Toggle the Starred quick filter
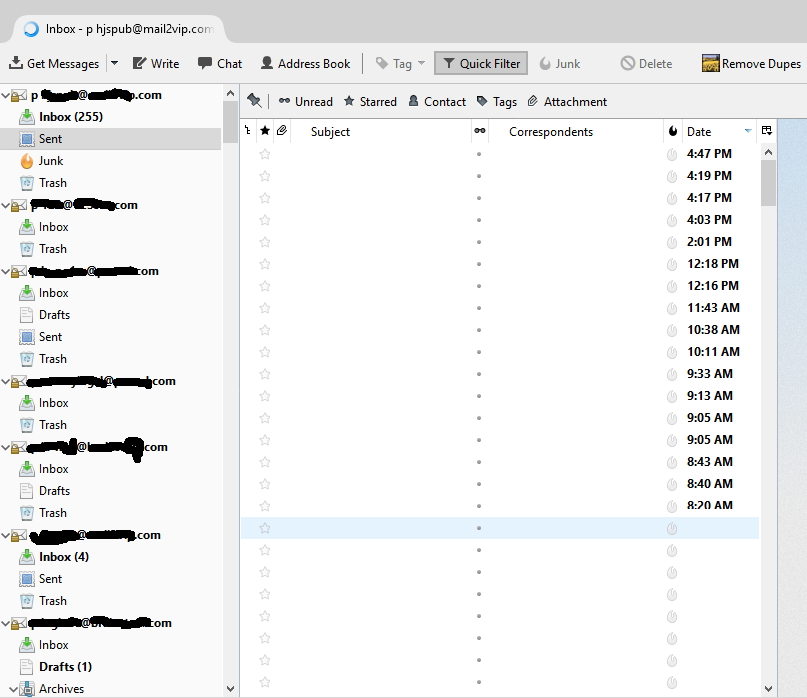Viewport: 807px width, 698px height. tap(370, 101)
